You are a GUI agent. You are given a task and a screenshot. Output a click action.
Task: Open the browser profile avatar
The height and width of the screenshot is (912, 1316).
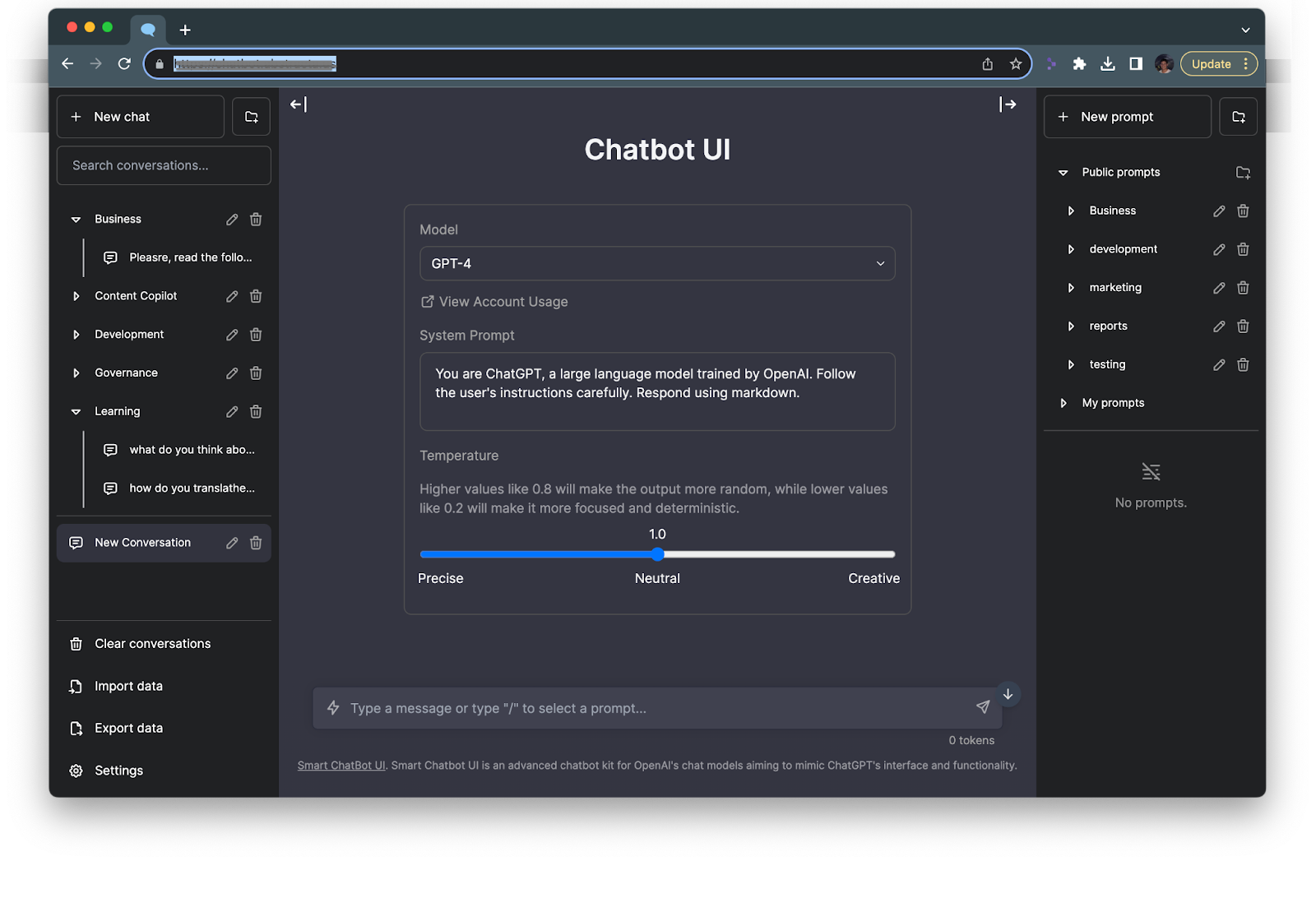point(1163,64)
